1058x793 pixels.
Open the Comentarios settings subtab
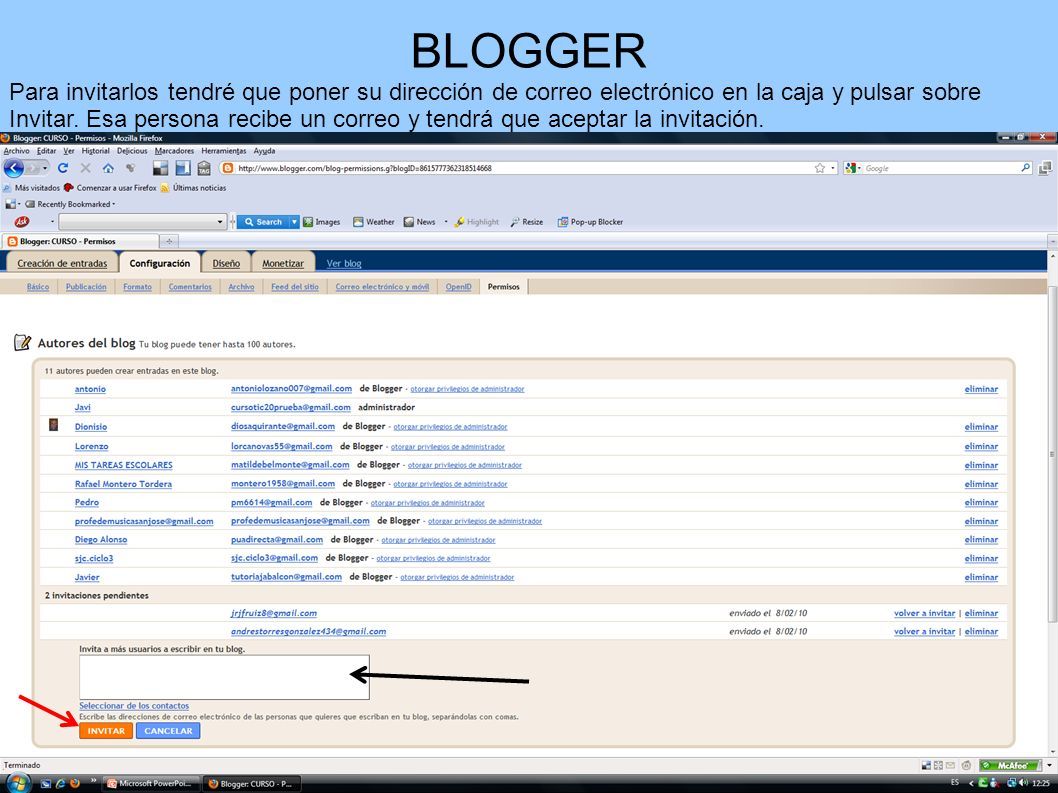click(190, 287)
